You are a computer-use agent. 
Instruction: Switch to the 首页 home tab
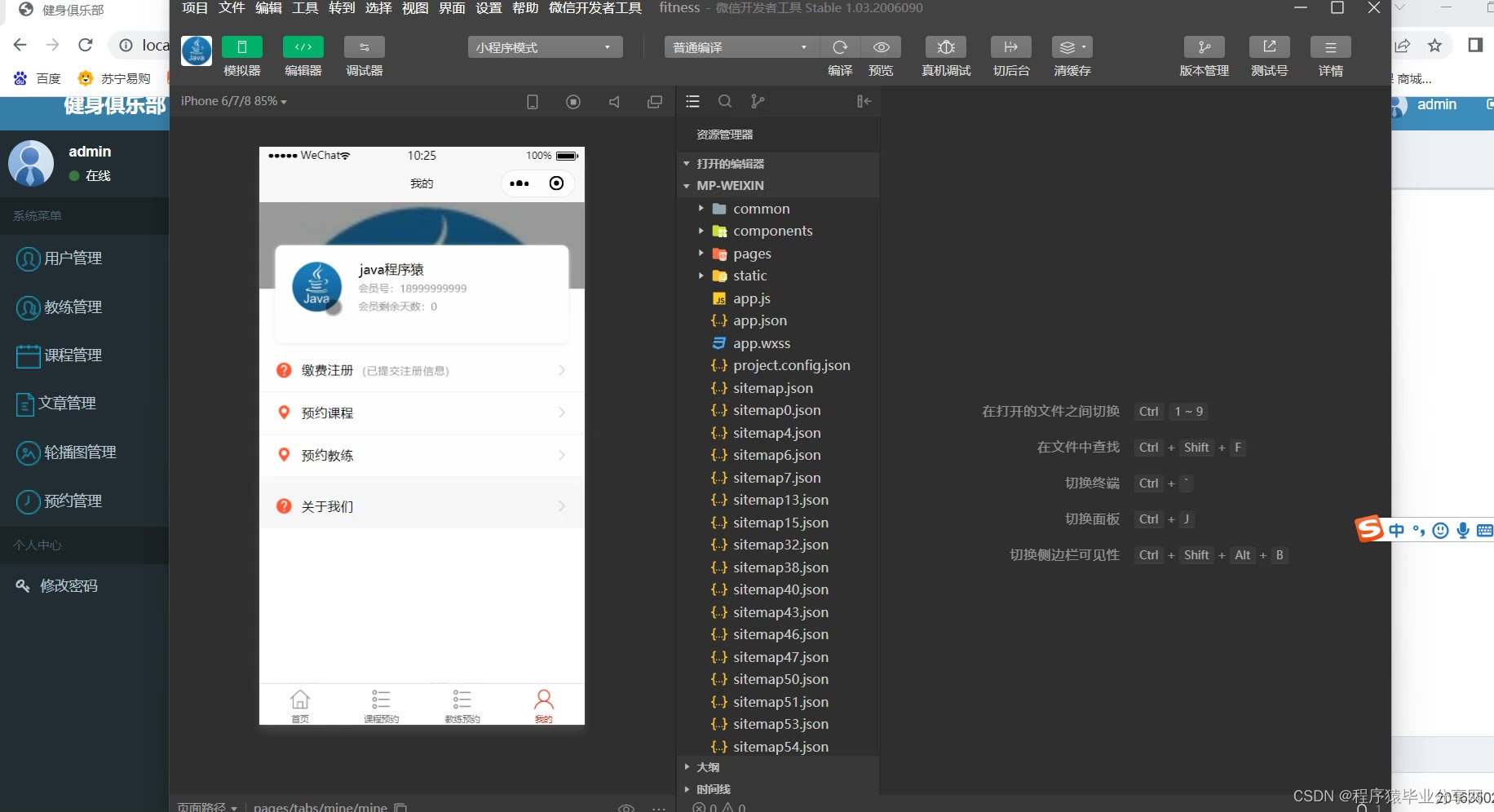click(x=300, y=706)
